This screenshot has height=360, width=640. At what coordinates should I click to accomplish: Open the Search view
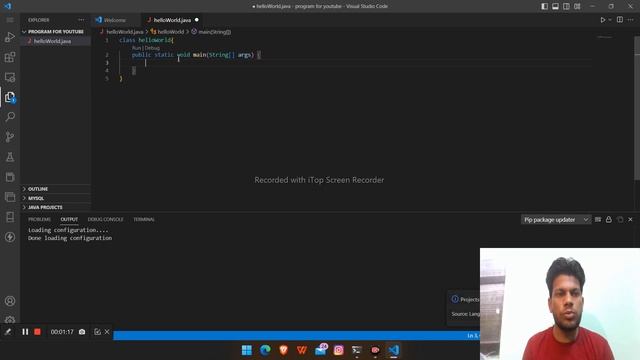10,117
